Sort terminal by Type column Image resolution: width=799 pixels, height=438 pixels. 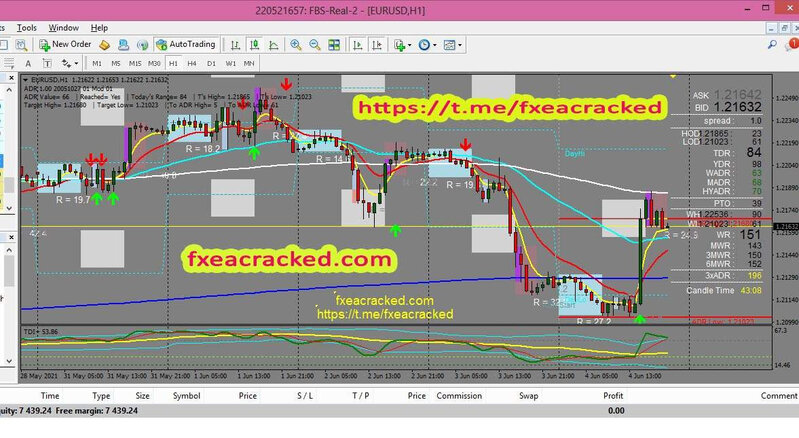point(101,396)
